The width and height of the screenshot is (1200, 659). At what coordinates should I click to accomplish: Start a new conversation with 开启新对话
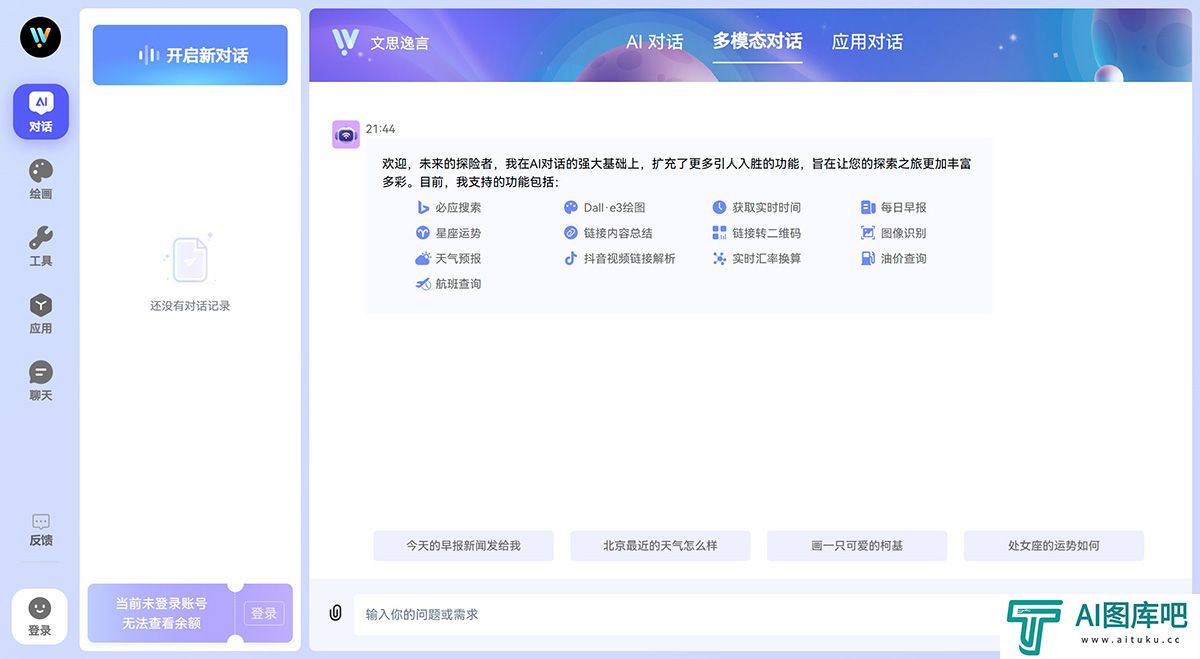tap(190, 55)
